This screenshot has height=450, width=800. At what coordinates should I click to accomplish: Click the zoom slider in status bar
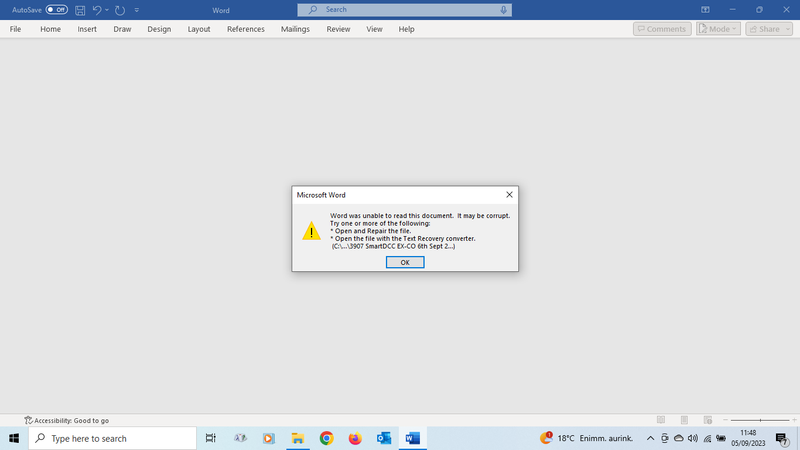click(760, 420)
